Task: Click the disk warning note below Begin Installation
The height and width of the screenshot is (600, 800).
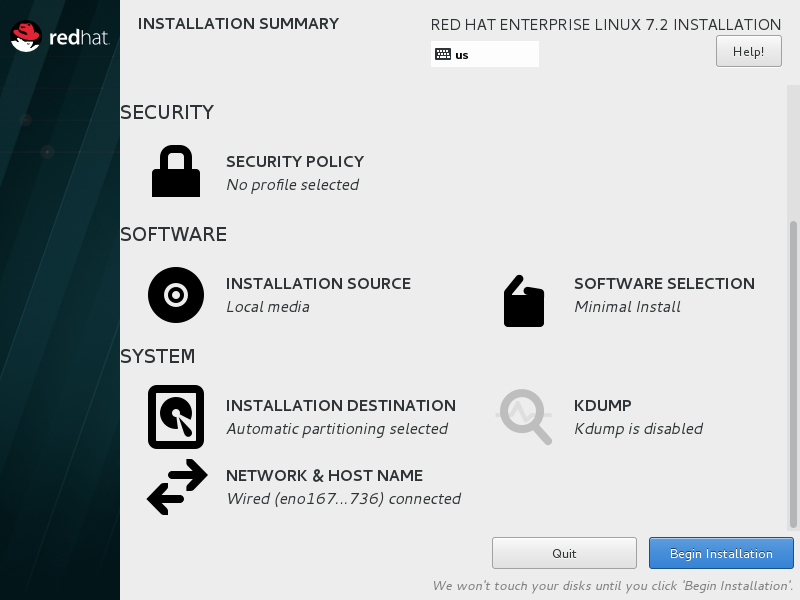Action: [x=613, y=586]
